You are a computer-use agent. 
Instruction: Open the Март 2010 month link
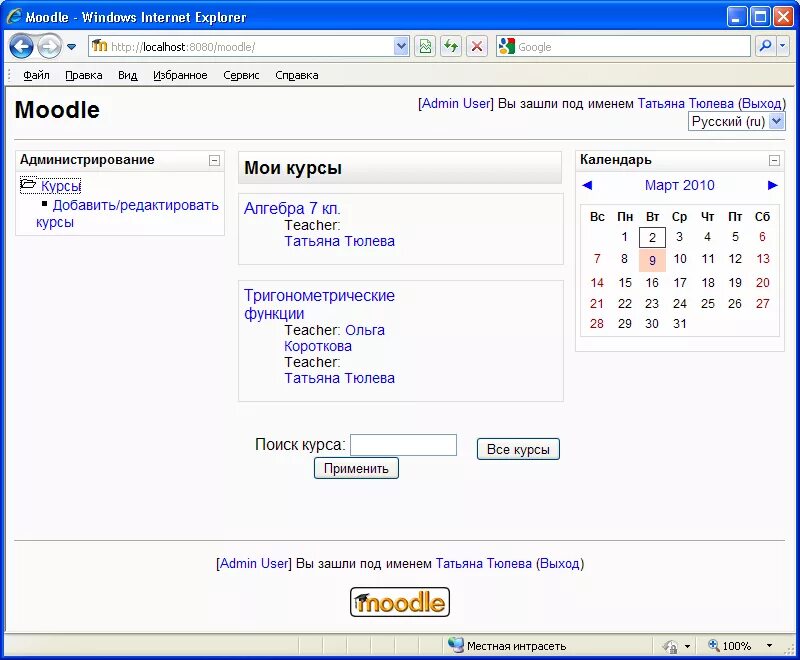[679, 185]
